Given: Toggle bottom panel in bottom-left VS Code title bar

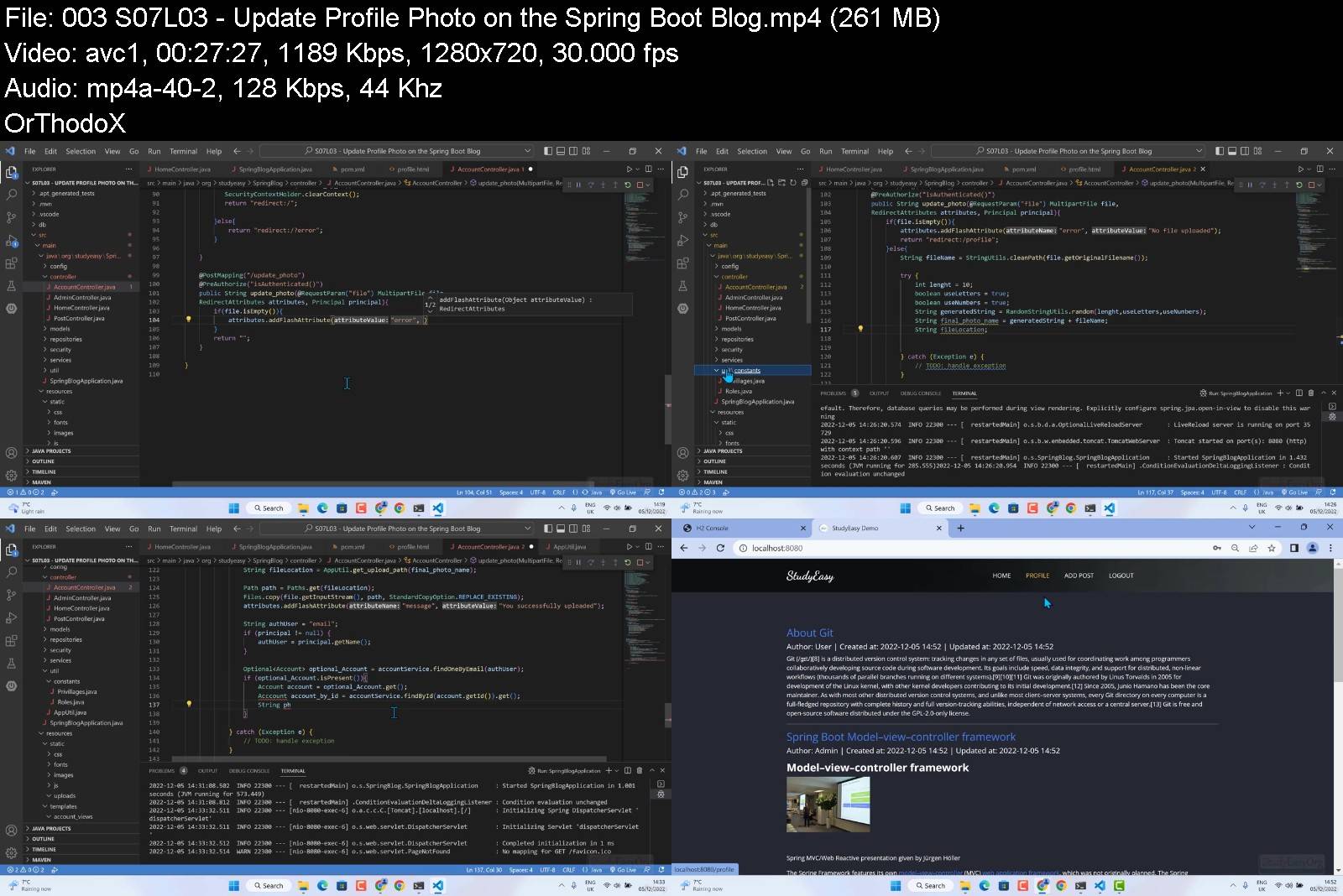Looking at the screenshot, I should (561, 529).
